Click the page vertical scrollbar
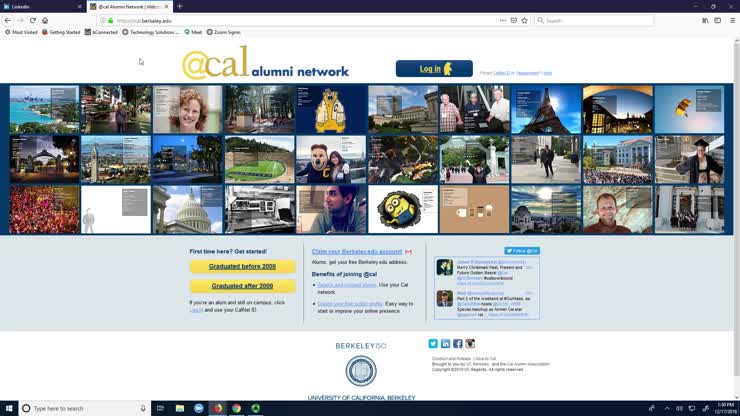This screenshot has width=740, height=416. pyautogui.click(x=737, y=208)
